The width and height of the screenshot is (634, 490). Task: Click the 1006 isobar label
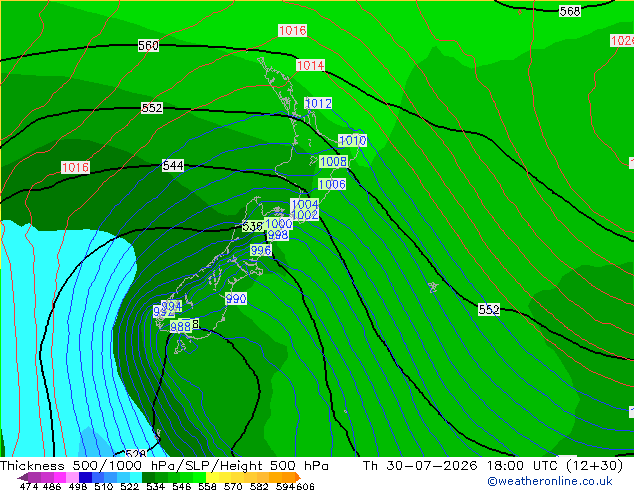tap(332, 185)
